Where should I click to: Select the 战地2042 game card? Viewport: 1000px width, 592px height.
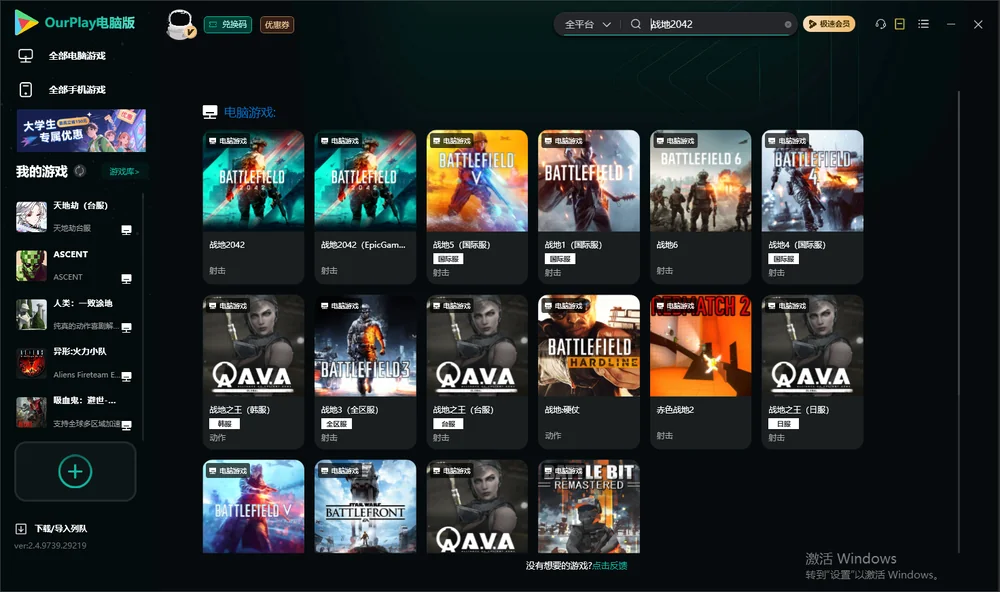253,207
